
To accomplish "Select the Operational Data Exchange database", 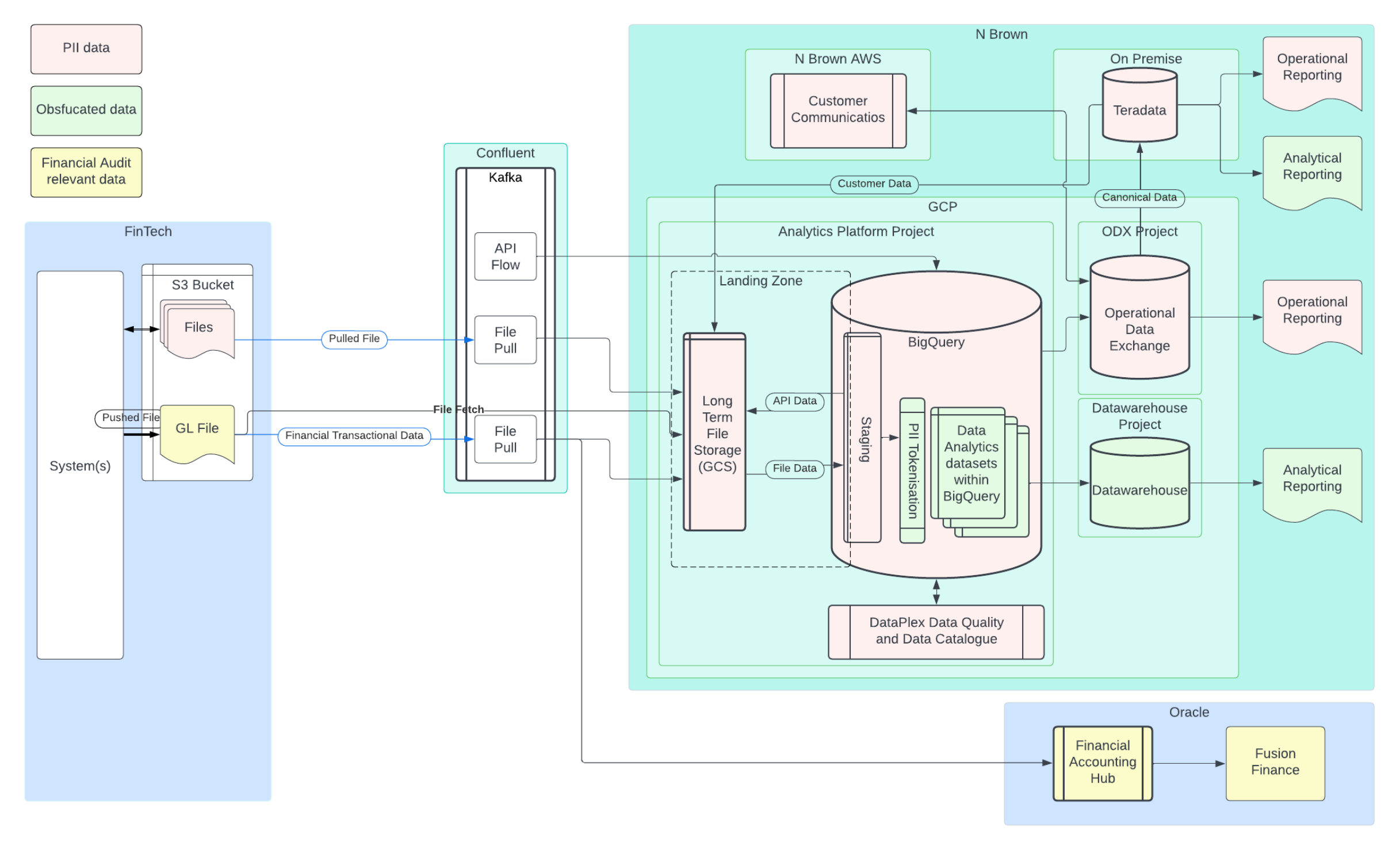I will point(1139,328).
